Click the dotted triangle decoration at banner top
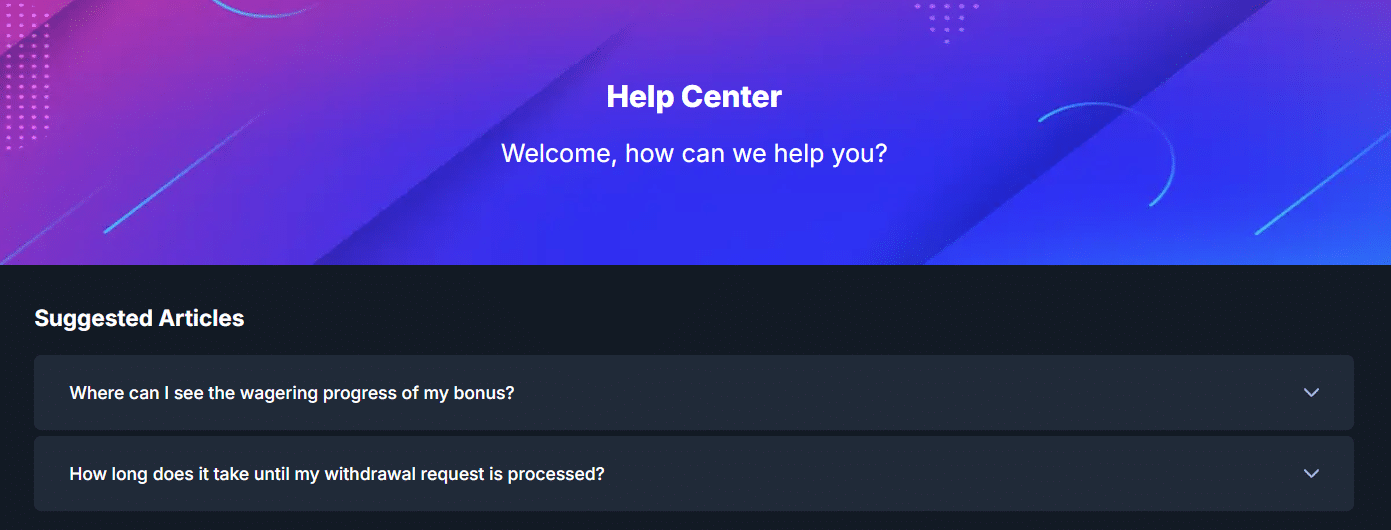Image resolution: width=1391 pixels, height=530 pixels. pyautogui.click(x=946, y=18)
